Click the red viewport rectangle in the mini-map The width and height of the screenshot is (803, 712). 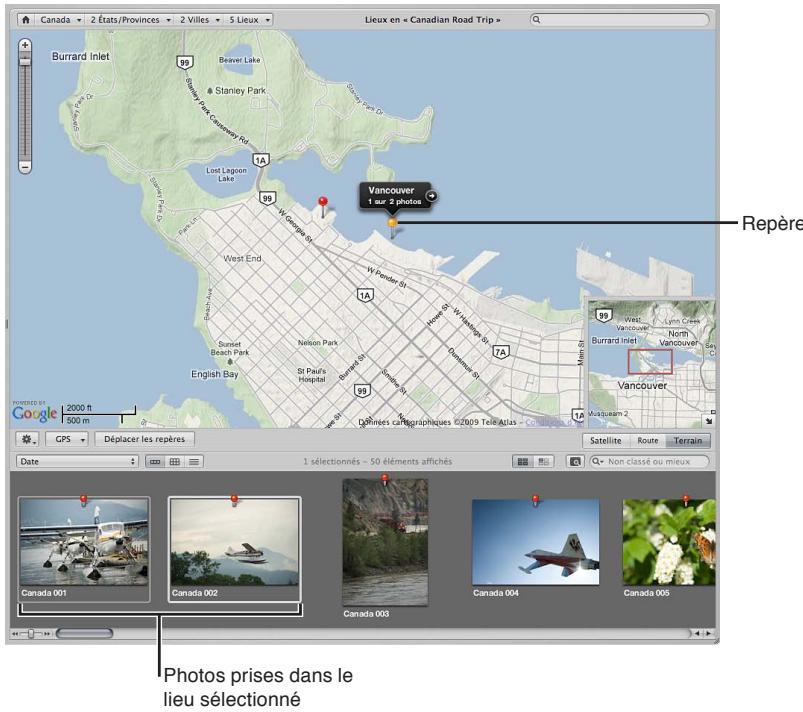(650, 362)
